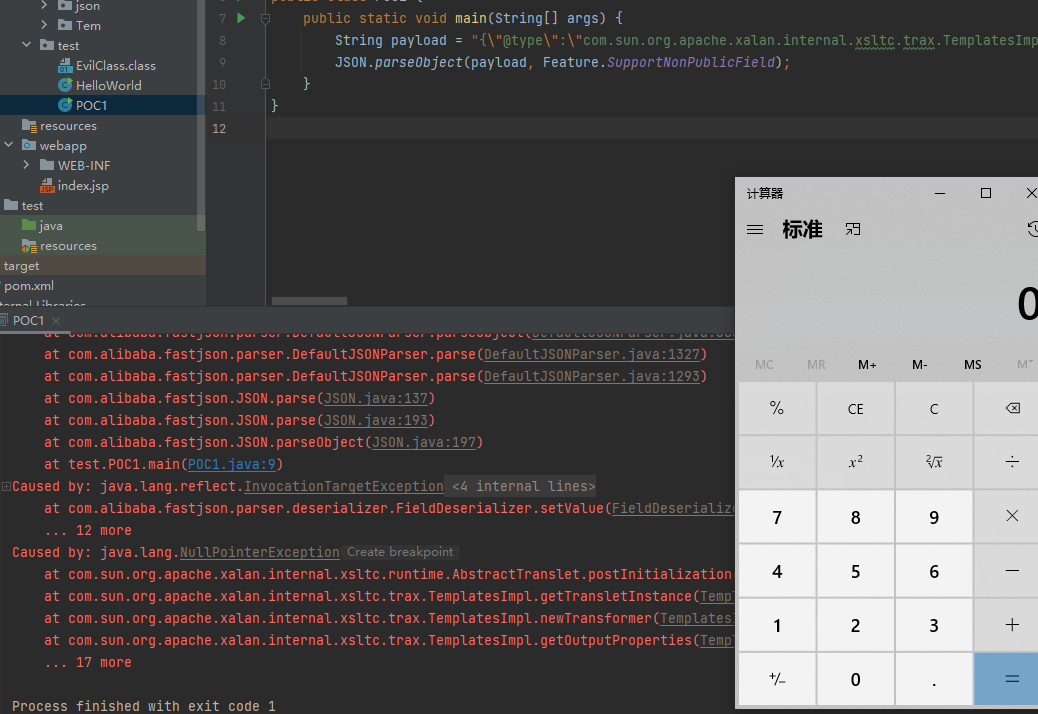Screen dimensions: 1038x714
Task: Click the CE key in Calculator
Action: coord(855,408)
